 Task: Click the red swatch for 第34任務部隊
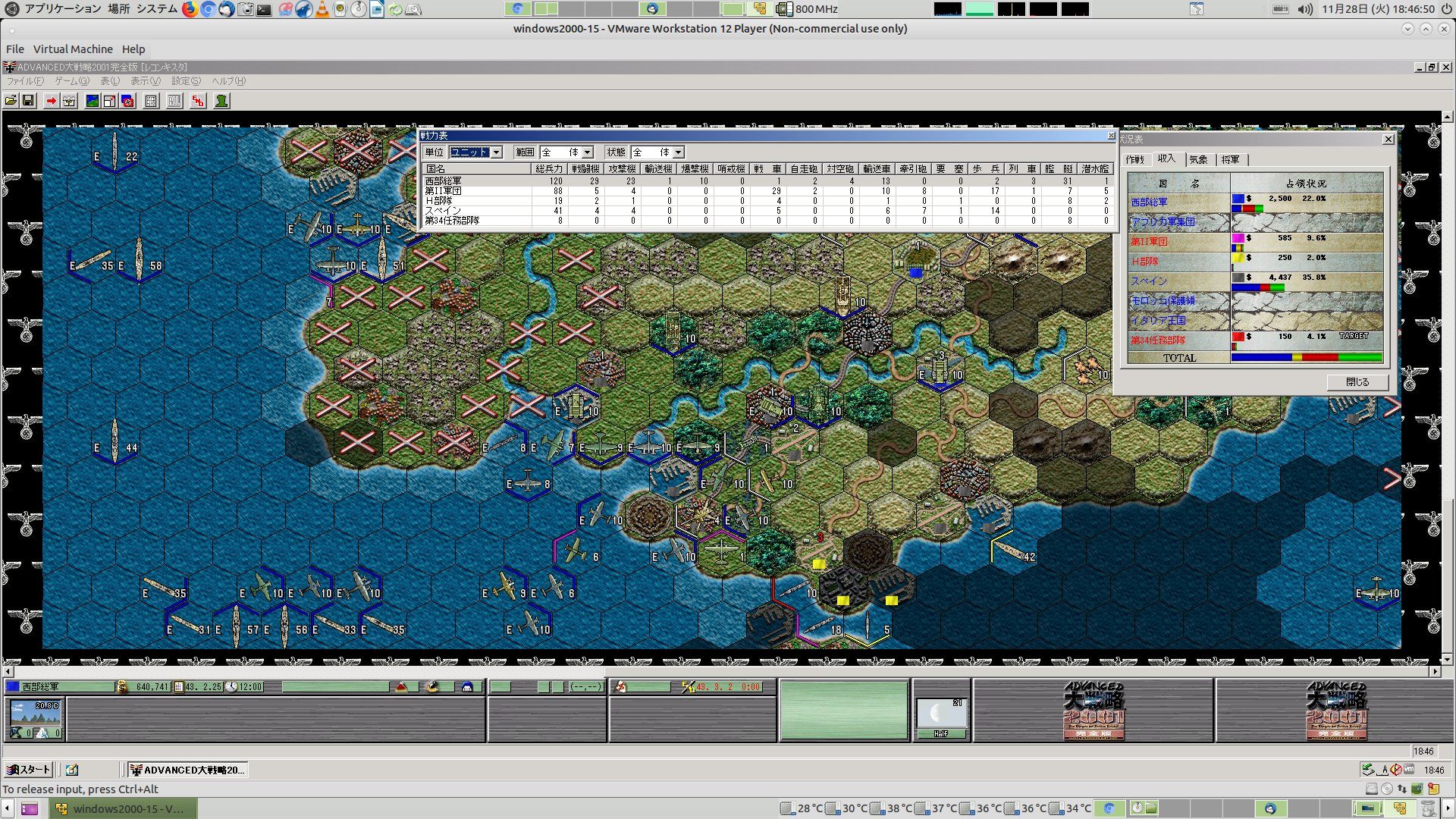coord(1238,337)
